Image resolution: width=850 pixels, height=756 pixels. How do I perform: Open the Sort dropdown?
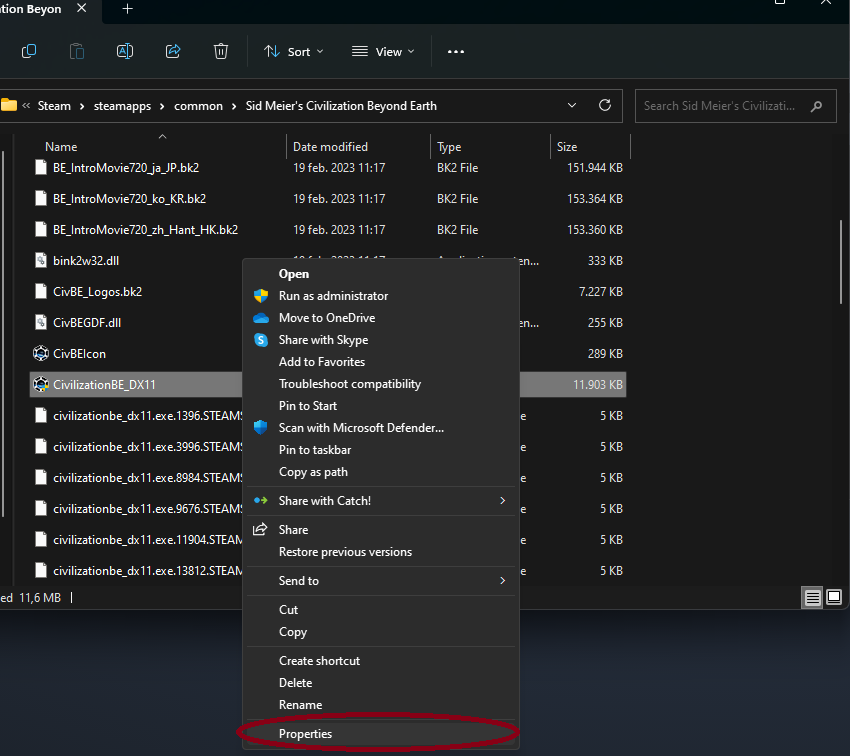point(293,51)
